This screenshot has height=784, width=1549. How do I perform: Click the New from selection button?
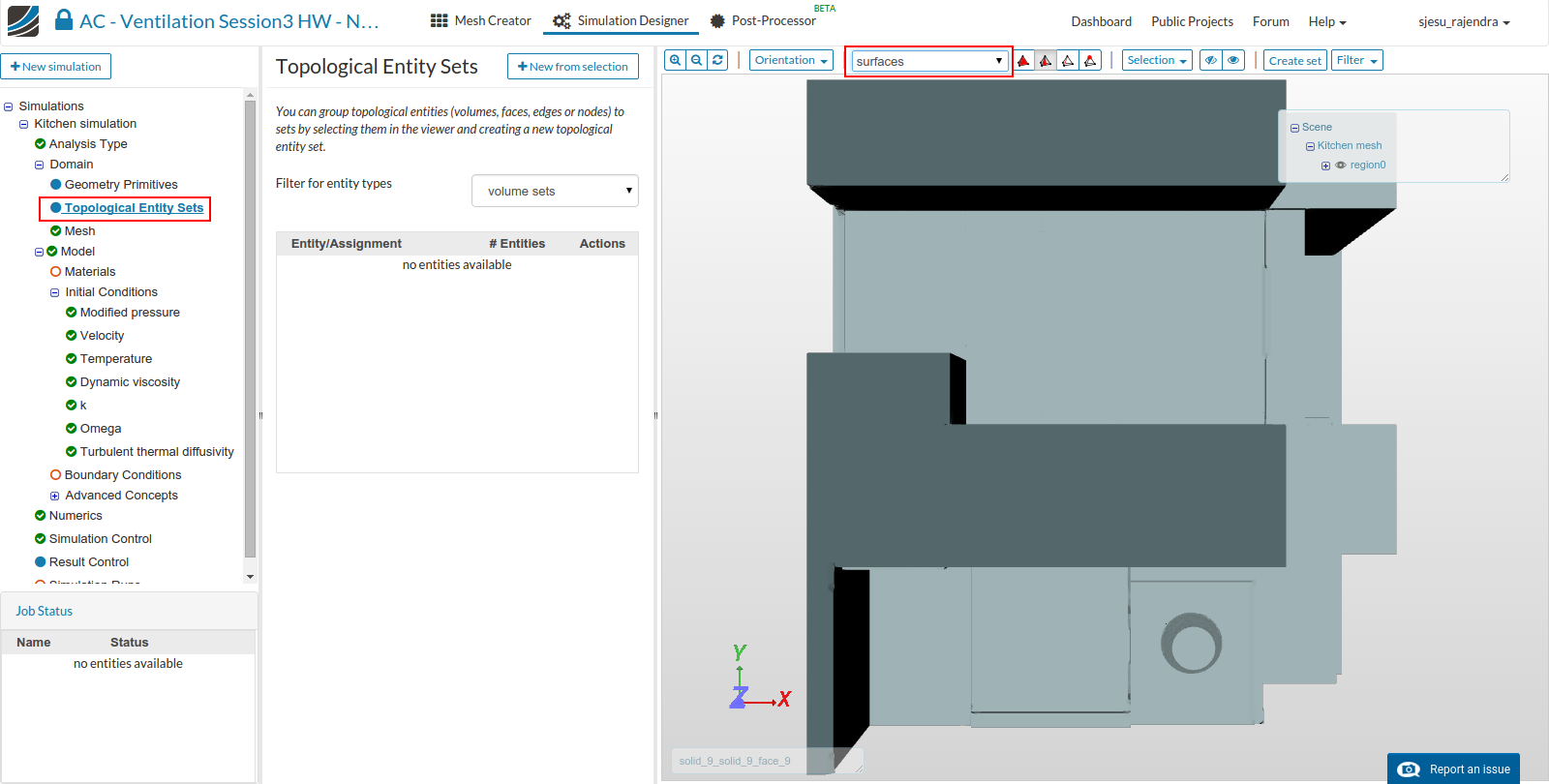pyautogui.click(x=573, y=67)
